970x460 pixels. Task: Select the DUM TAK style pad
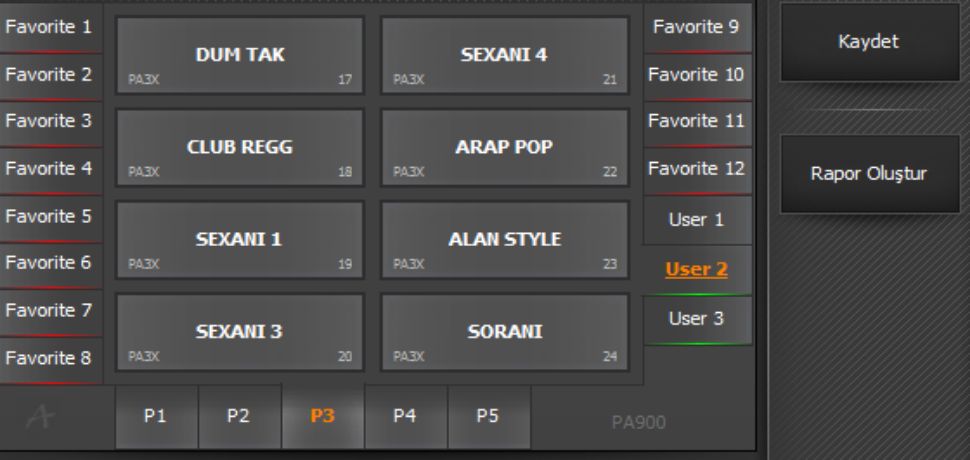coord(239,57)
